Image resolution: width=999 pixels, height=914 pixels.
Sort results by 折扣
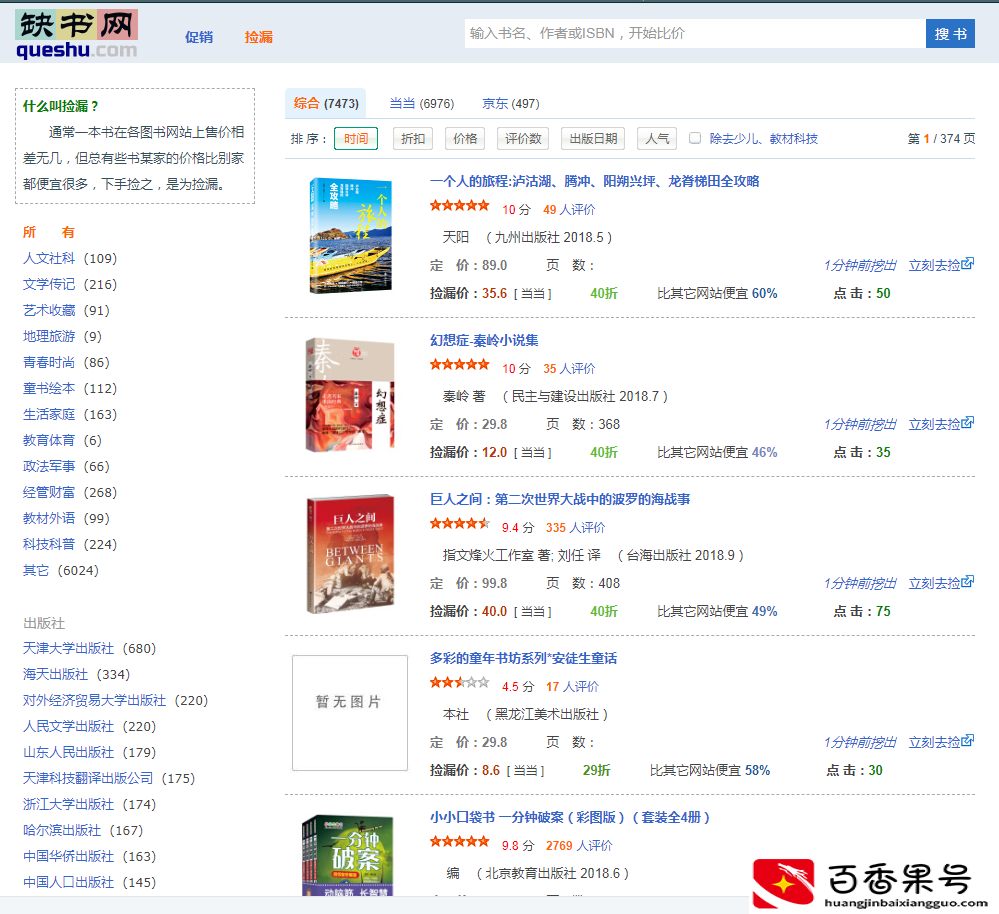pos(413,138)
